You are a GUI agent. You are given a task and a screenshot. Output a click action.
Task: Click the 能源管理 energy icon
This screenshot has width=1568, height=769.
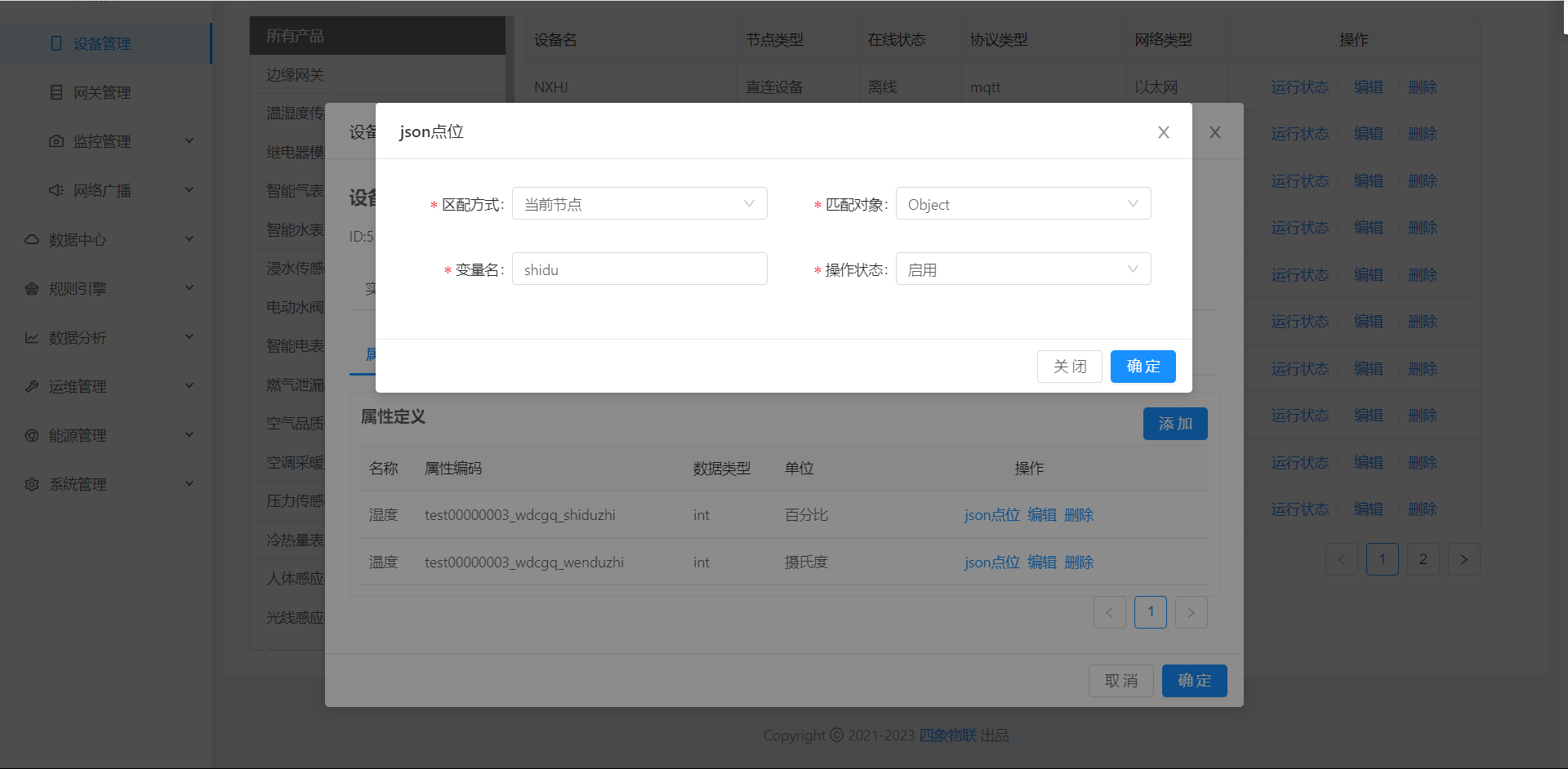tap(31, 434)
